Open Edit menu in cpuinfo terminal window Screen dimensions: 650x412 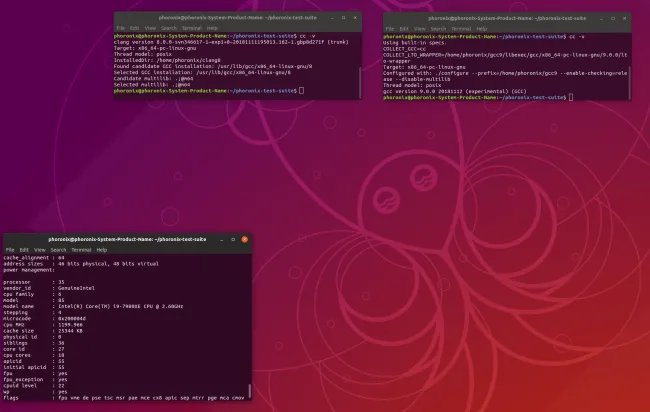click(24, 250)
